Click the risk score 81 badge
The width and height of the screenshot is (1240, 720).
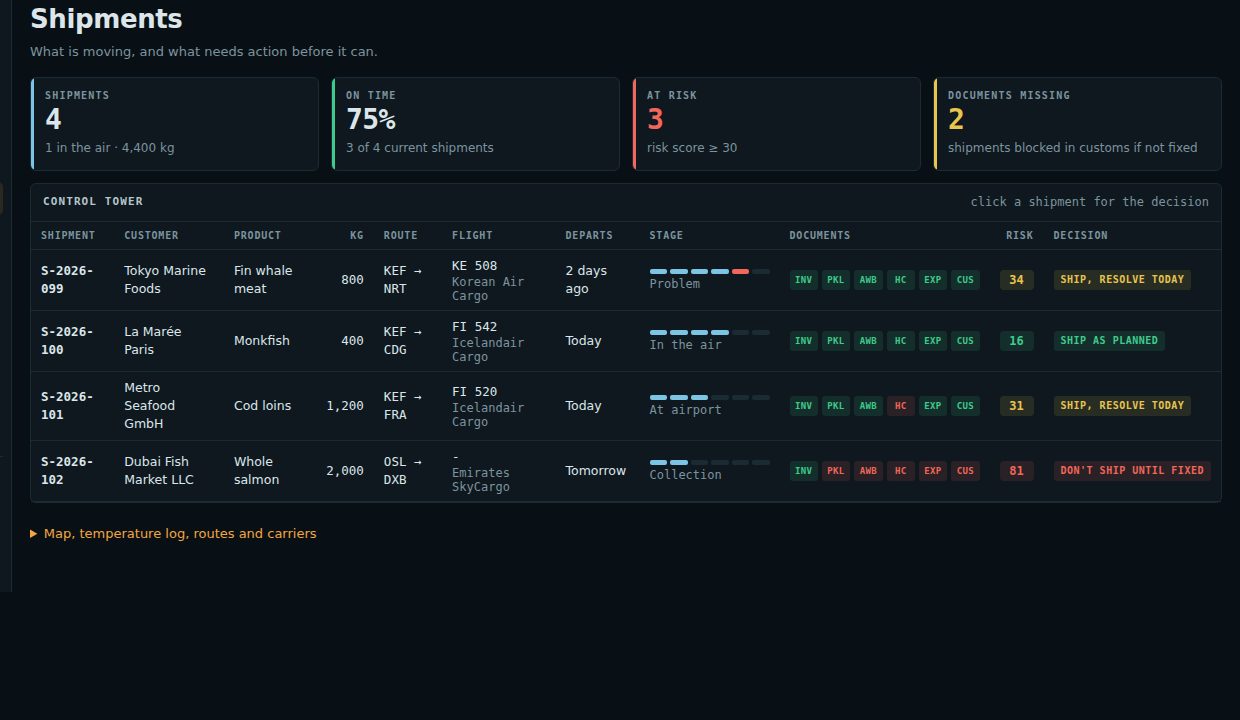(1016, 471)
